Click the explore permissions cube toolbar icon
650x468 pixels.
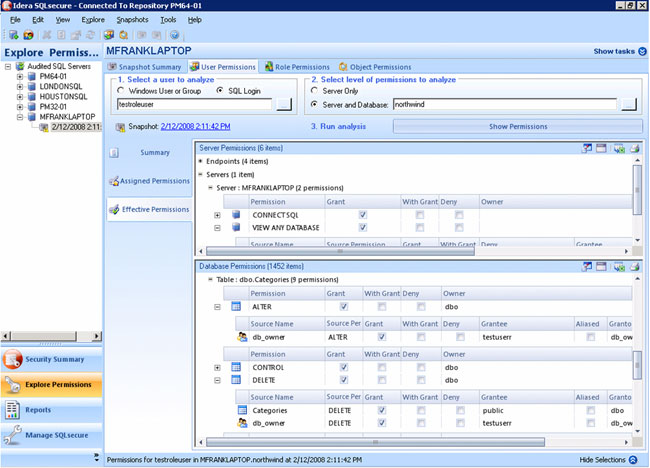(x=109, y=35)
